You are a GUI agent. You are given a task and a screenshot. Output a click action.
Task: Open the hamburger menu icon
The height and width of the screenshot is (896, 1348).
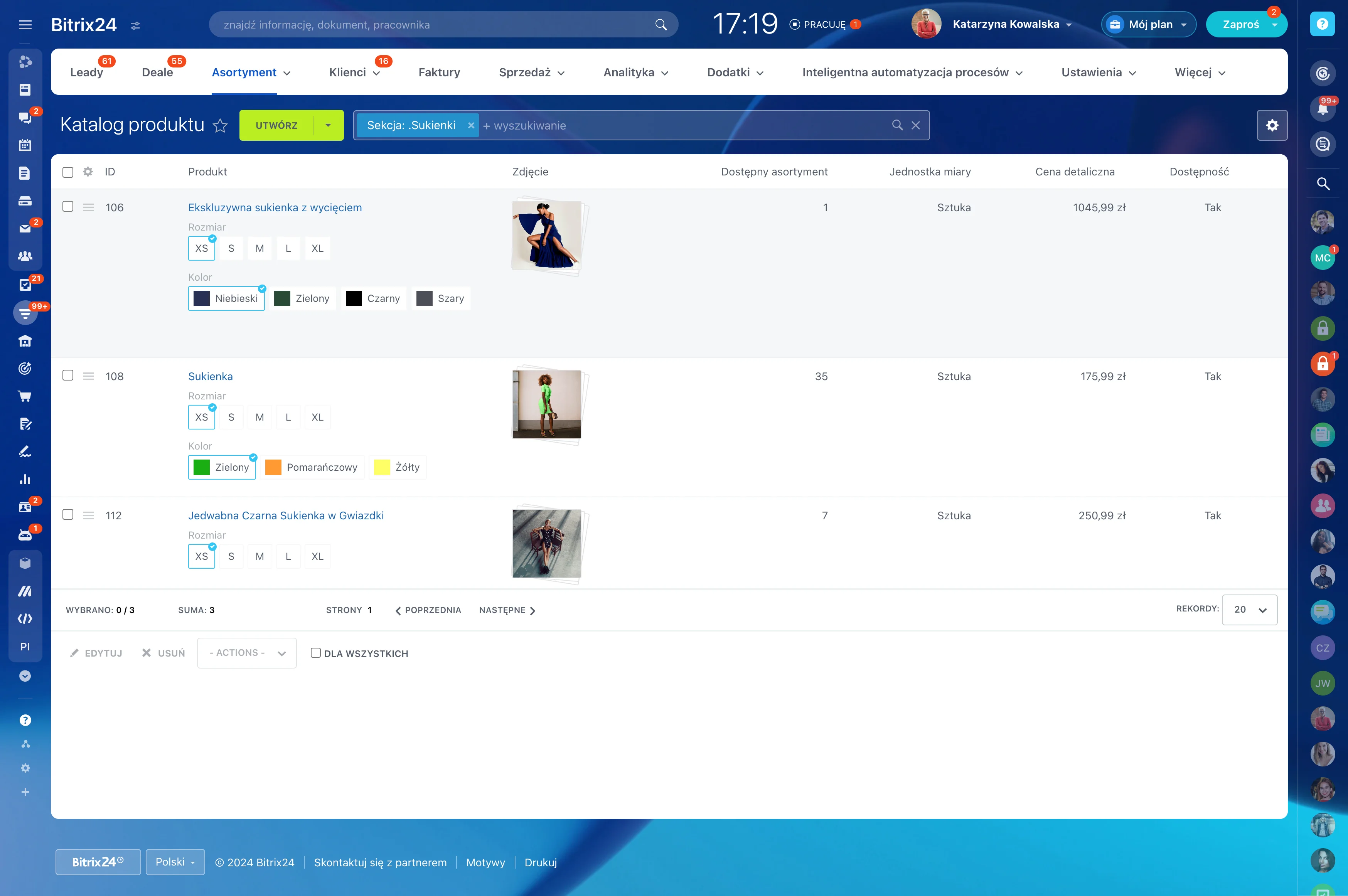(x=25, y=25)
